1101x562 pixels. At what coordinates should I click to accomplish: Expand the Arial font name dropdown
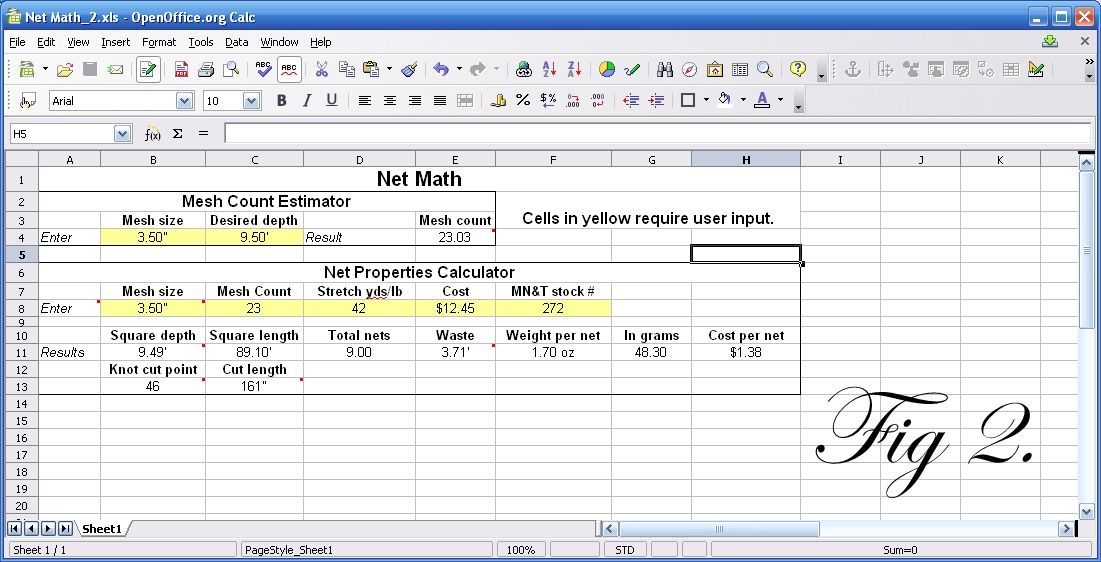pos(185,101)
